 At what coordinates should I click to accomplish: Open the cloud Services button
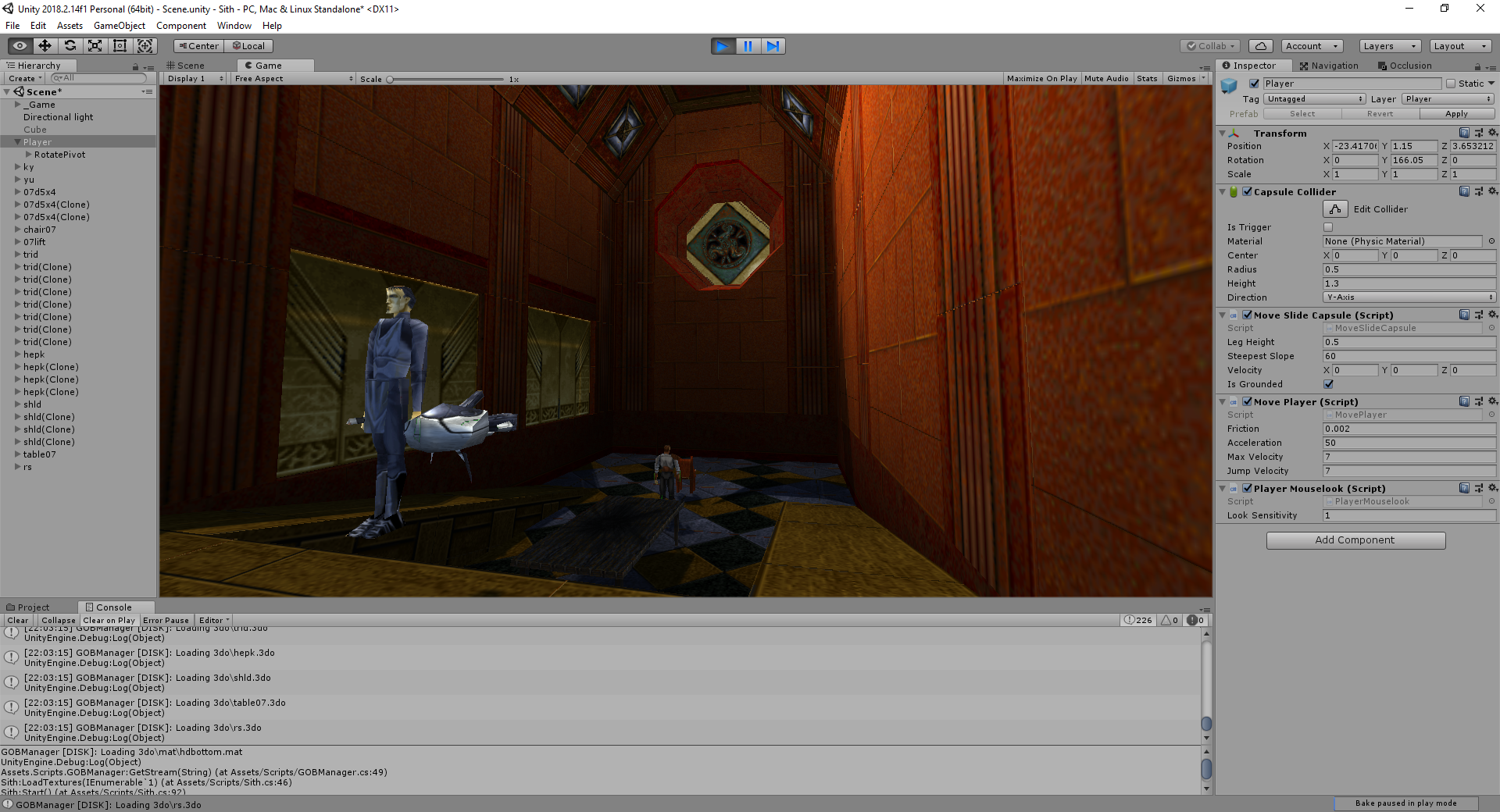(x=1260, y=46)
